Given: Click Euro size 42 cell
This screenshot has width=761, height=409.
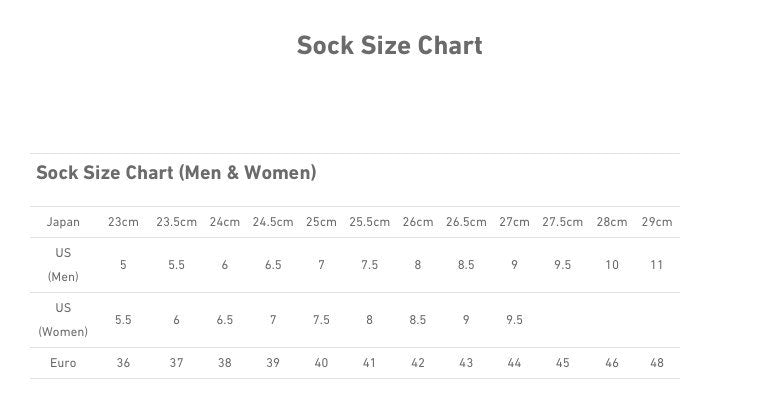Looking at the screenshot, I should click(x=417, y=363).
